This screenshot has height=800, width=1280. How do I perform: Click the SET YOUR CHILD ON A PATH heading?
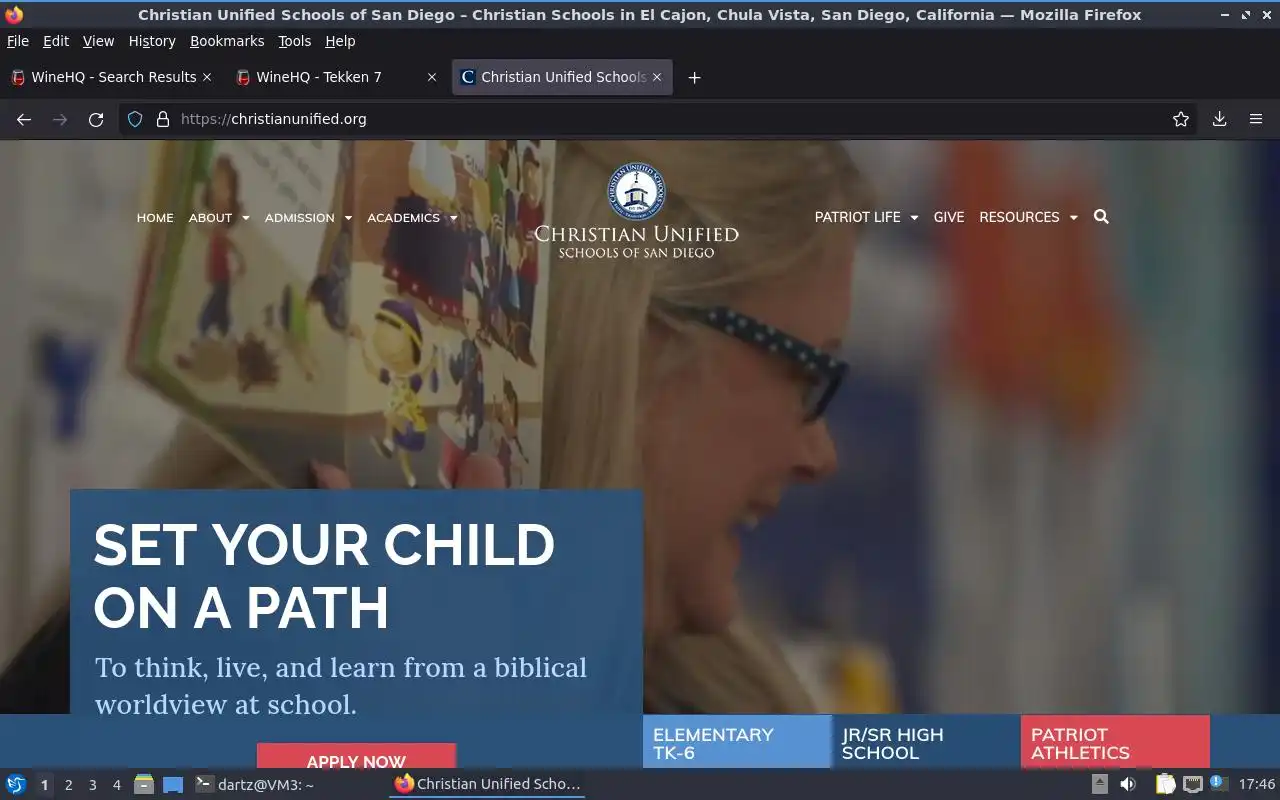click(324, 576)
